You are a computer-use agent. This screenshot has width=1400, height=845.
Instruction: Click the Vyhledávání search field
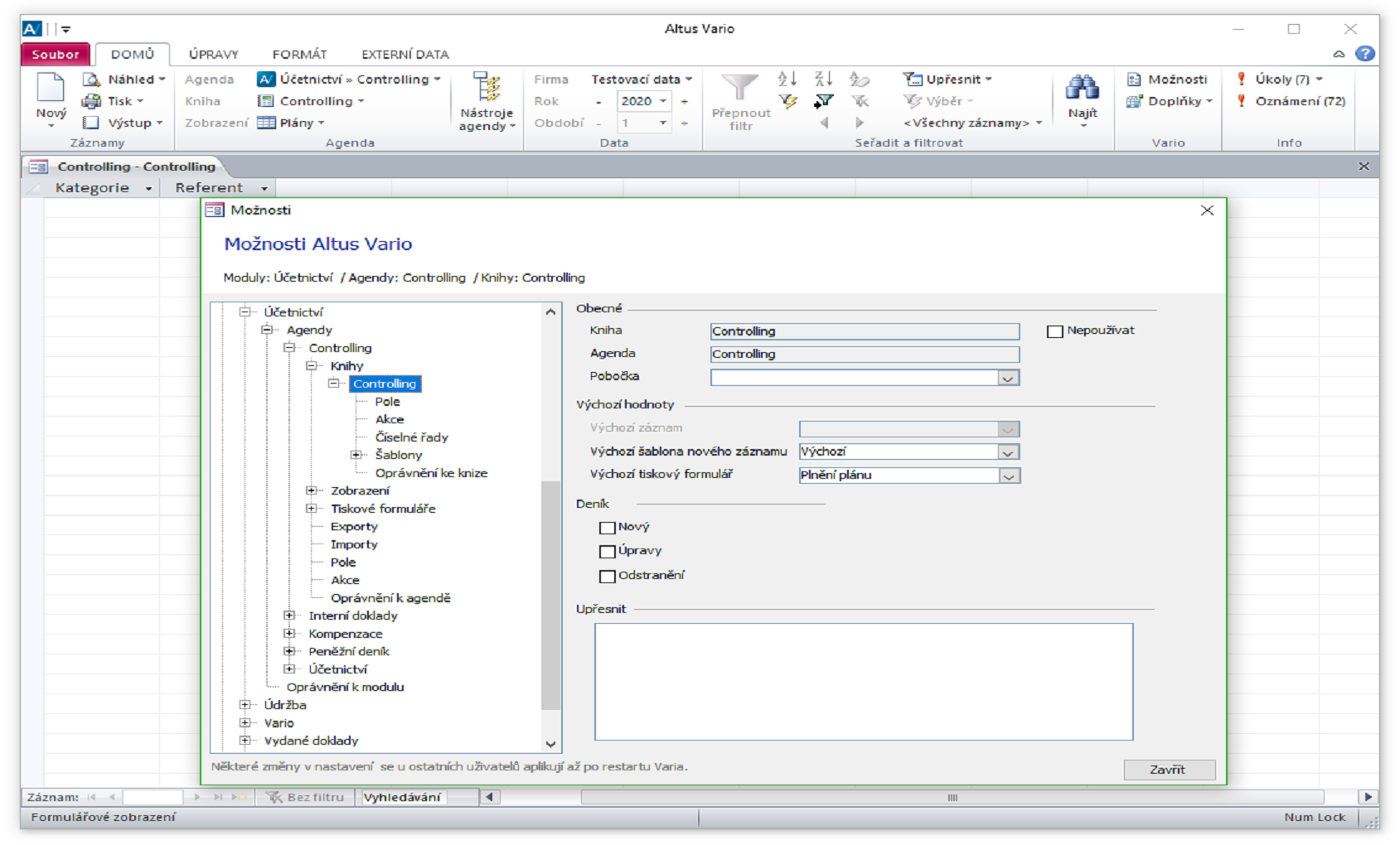pyautogui.click(x=402, y=797)
